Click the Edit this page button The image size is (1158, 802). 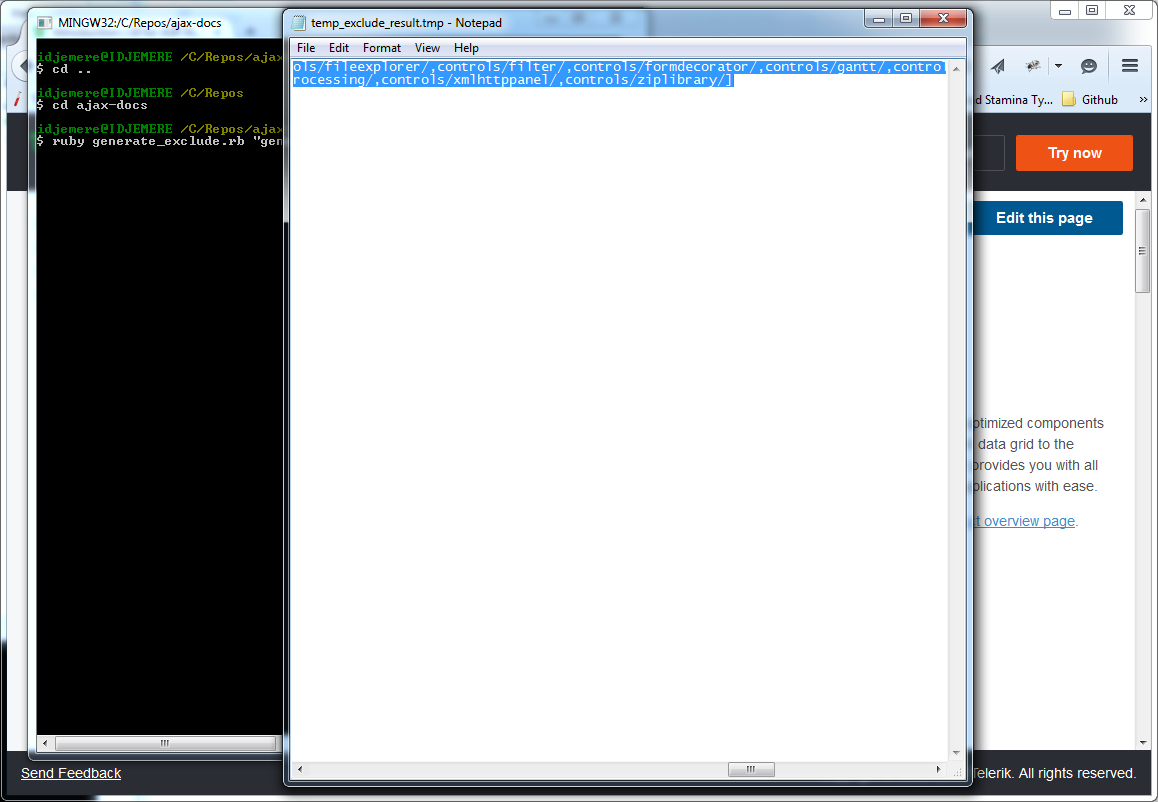tap(1044, 218)
